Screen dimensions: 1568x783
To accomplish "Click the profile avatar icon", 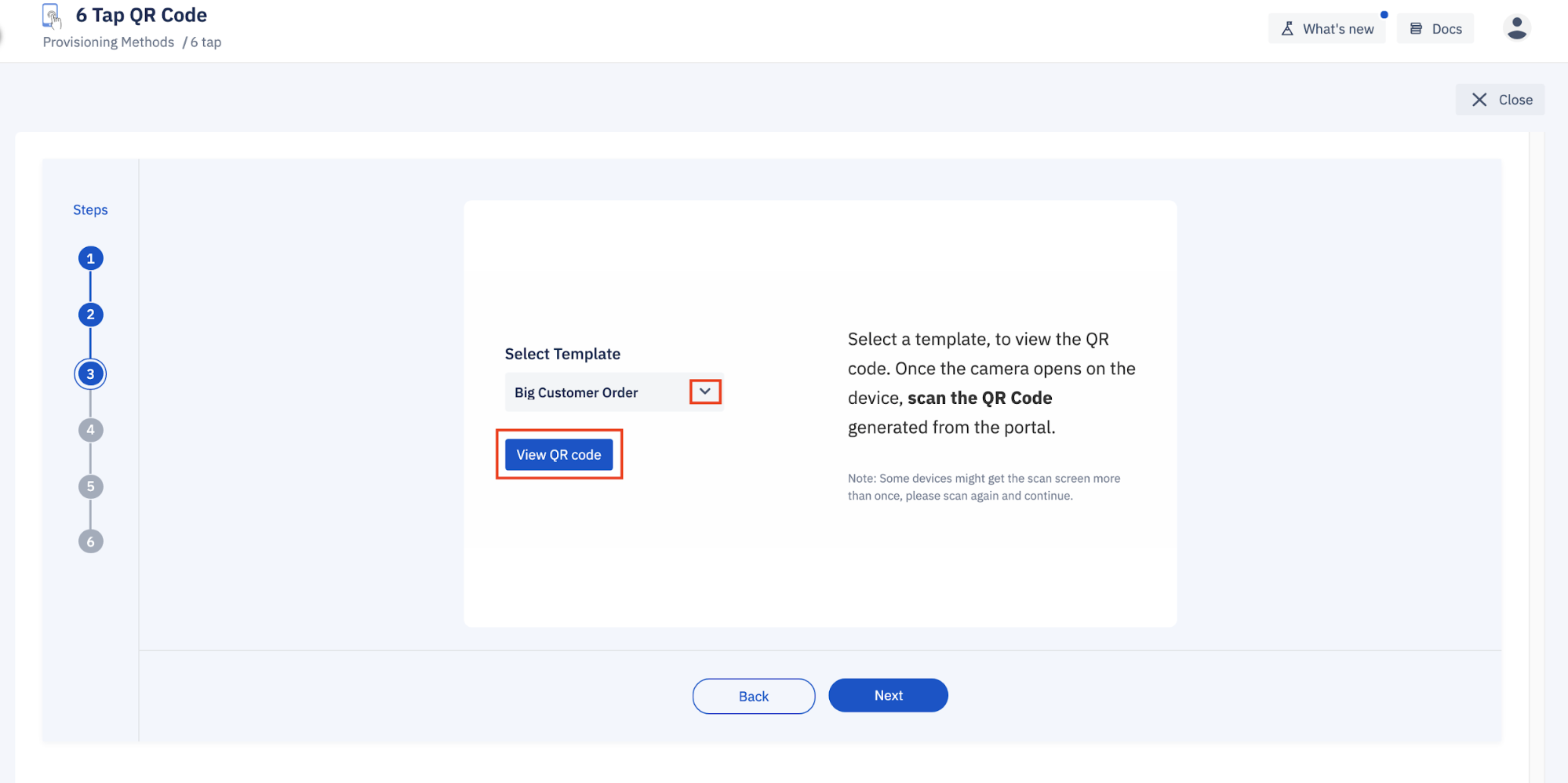I will pyautogui.click(x=1516, y=27).
